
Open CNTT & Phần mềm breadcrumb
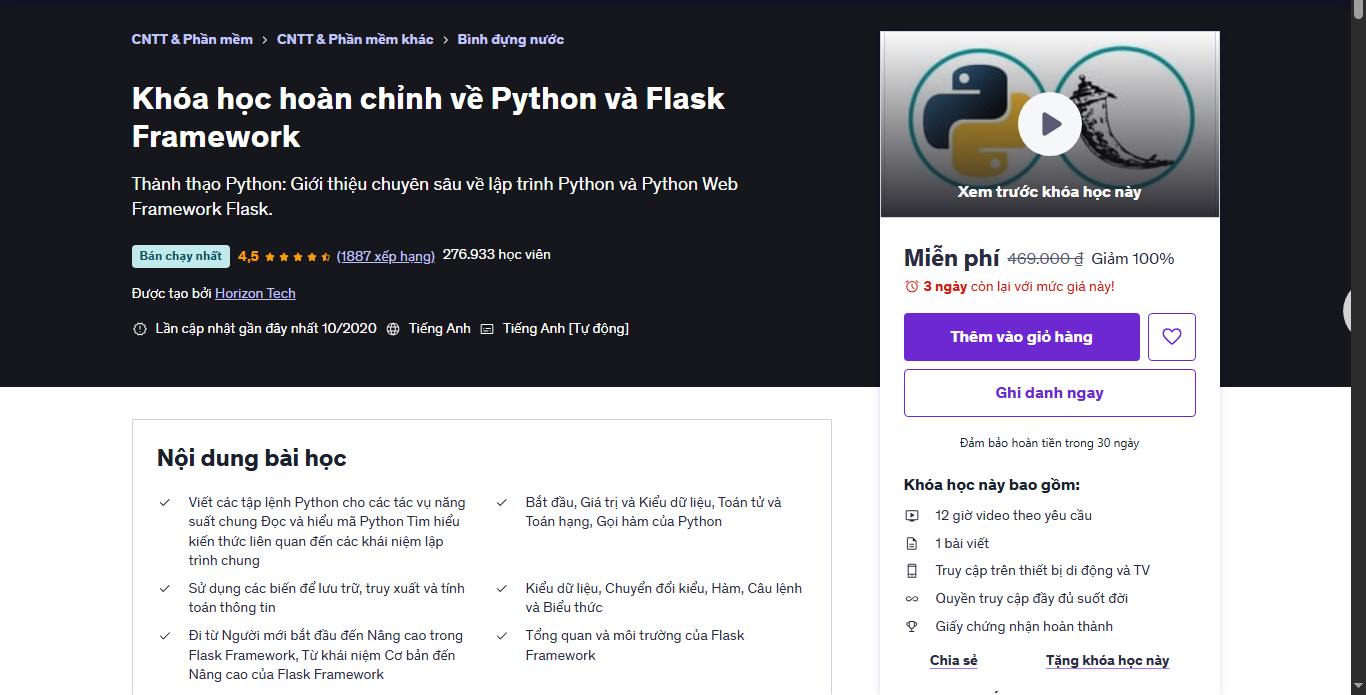pos(192,39)
